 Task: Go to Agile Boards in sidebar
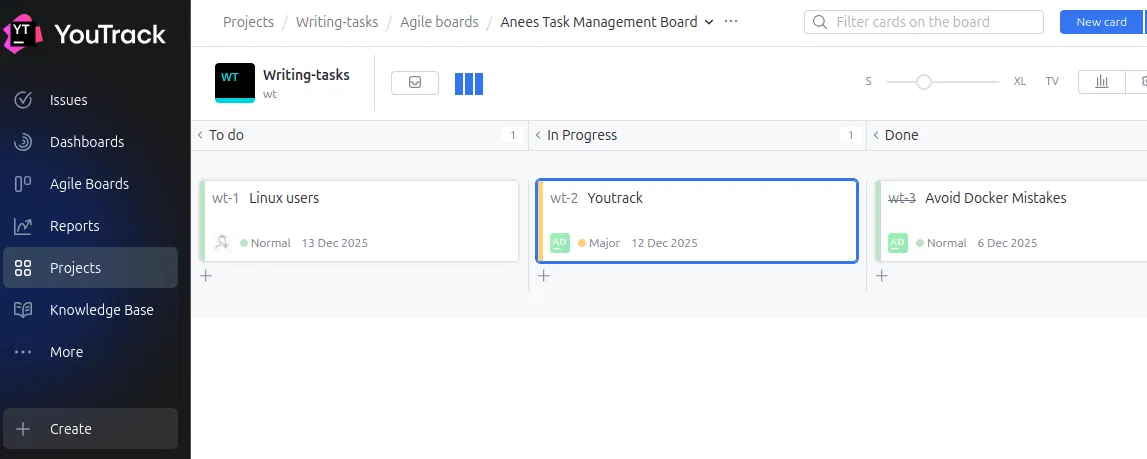(x=88, y=184)
